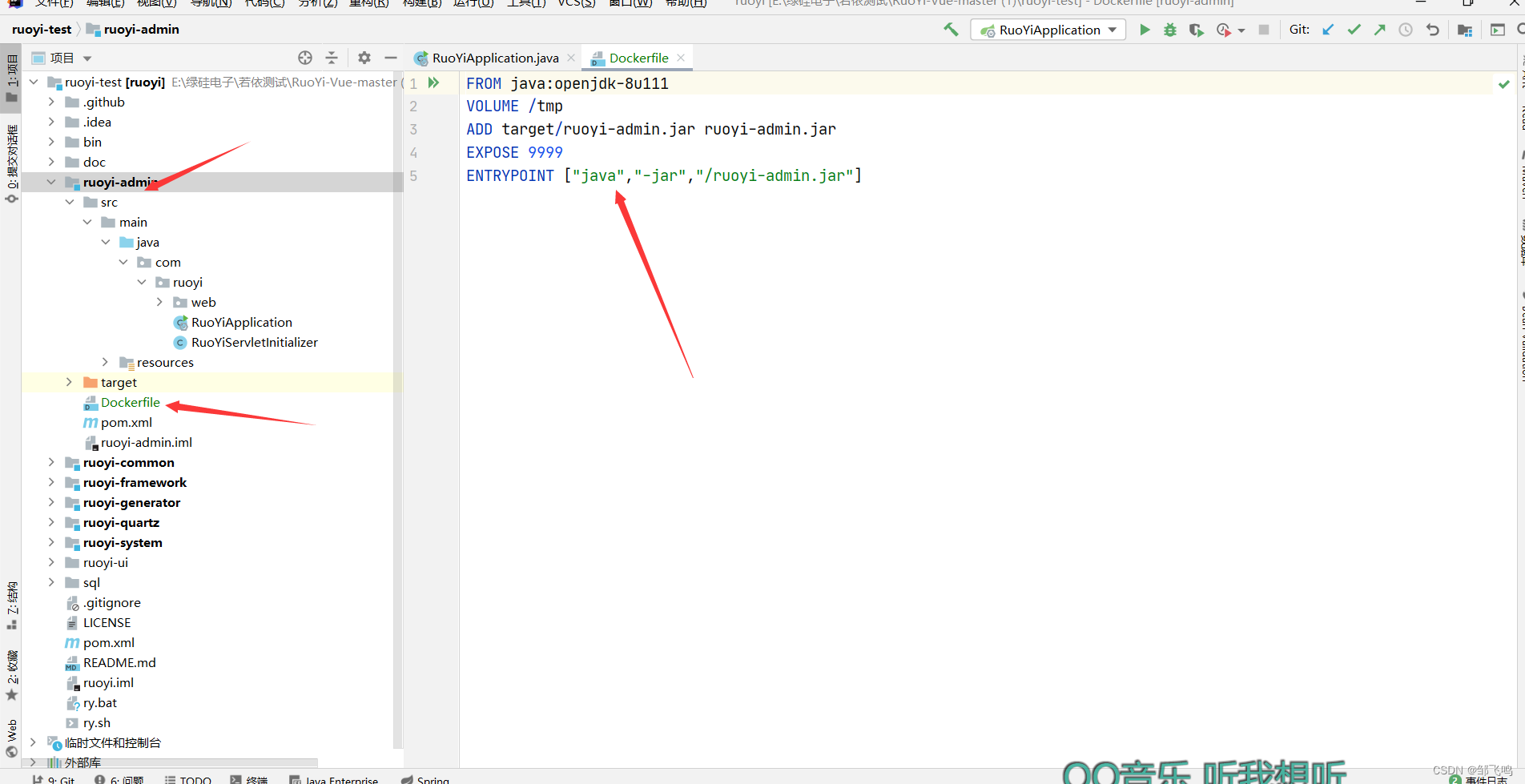Screen dimensions: 1525x784
Task: Expand the sql folder
Action: tap(51, 582)
